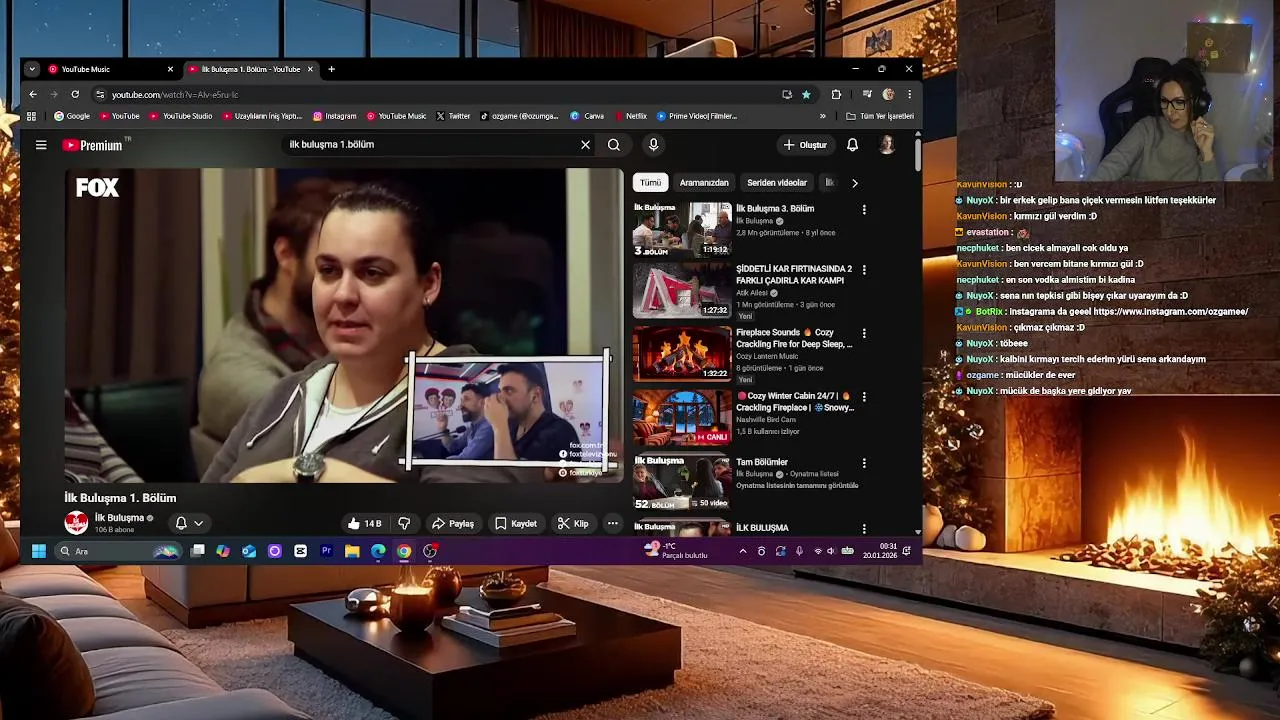This screenshot has width=1280, height=720.
Task: Share the video with Paylaş
Action: (x=453, y=523)
